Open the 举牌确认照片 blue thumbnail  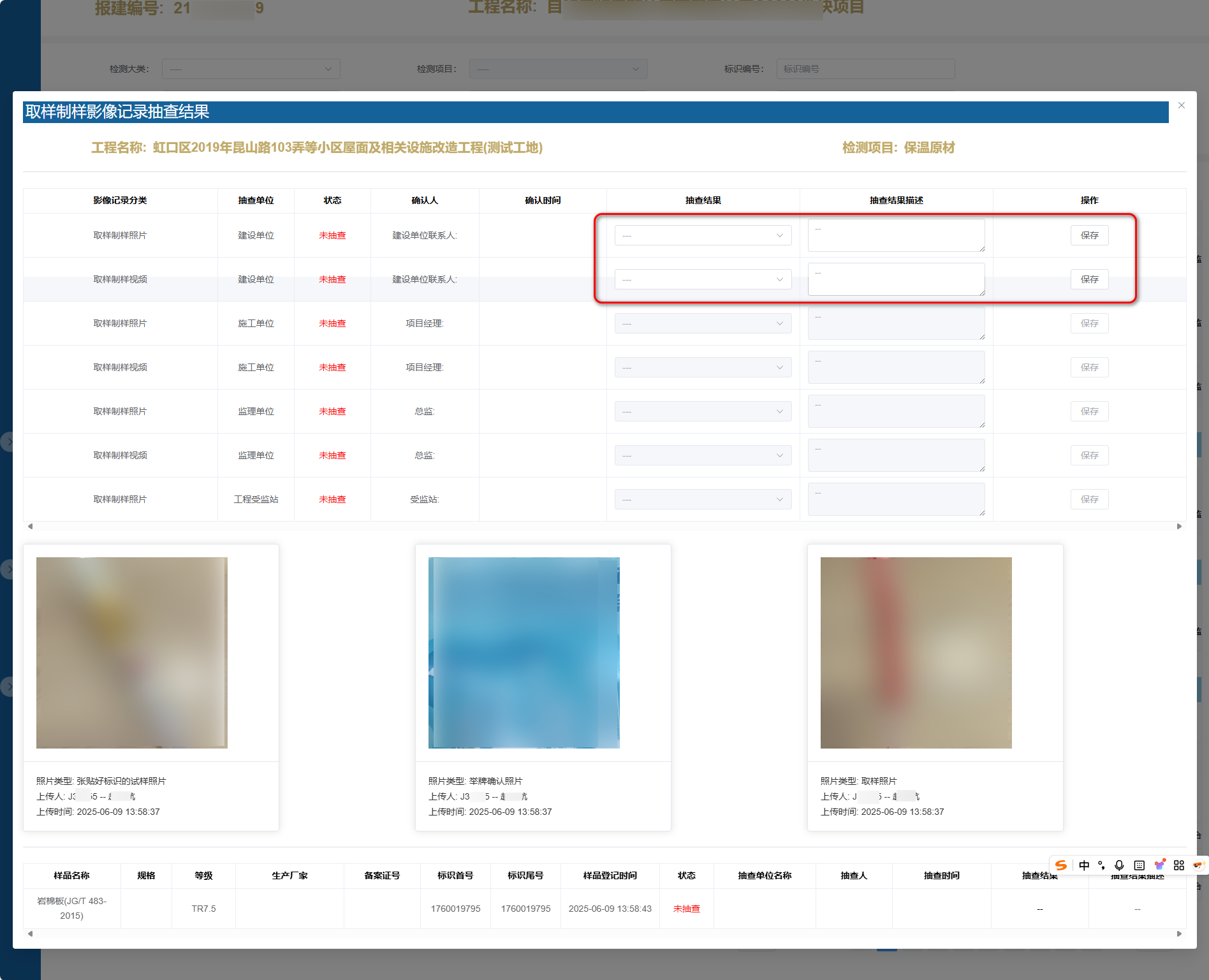(524, 652)
